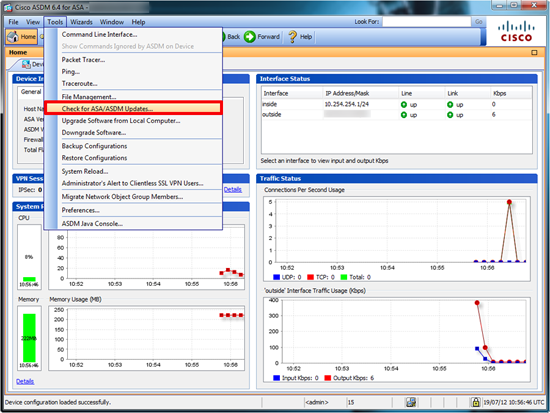Choose Traceroute in the Tools menu
The height and width of the screenshot is (413, 550).
click(x=79, y=84)
